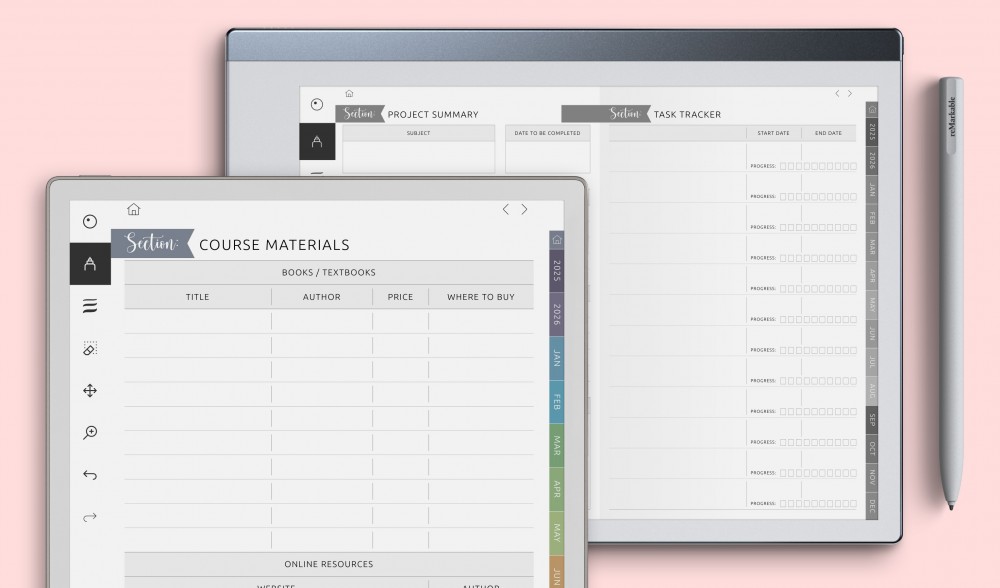Activate the zoom tool
This screenshot has height=588, width=1000.
(x=89, y=432)
